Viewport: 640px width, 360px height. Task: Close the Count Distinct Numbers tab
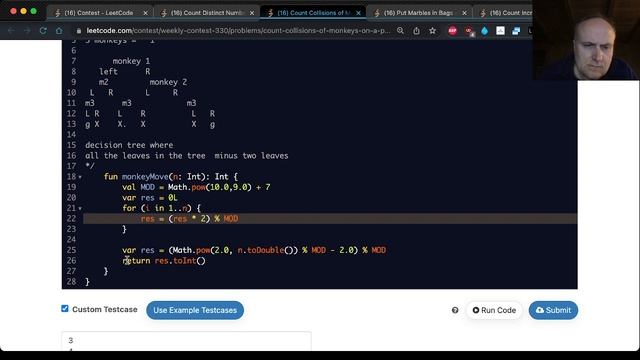(252, 13)
